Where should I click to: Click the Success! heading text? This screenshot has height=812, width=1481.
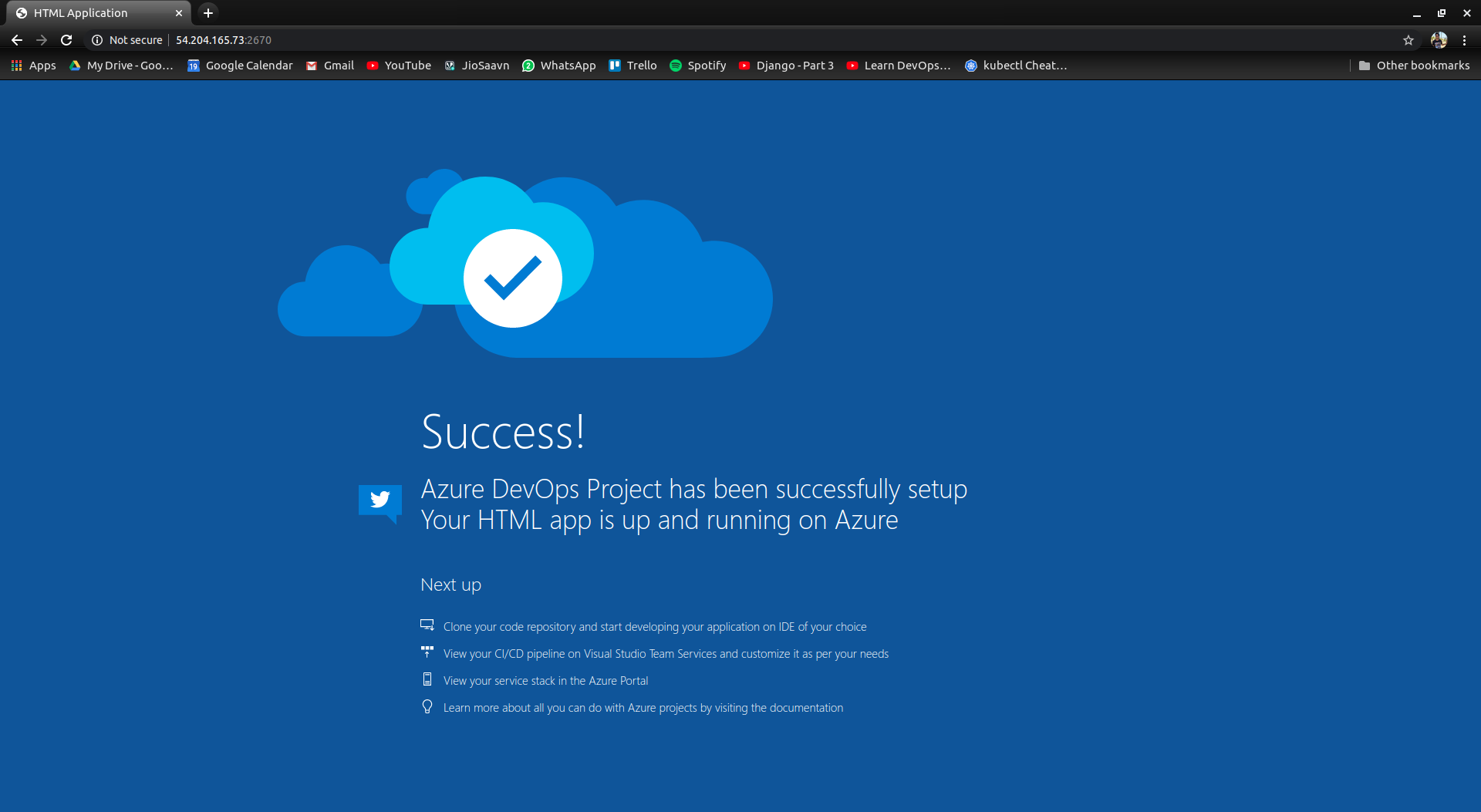(503, 432)
